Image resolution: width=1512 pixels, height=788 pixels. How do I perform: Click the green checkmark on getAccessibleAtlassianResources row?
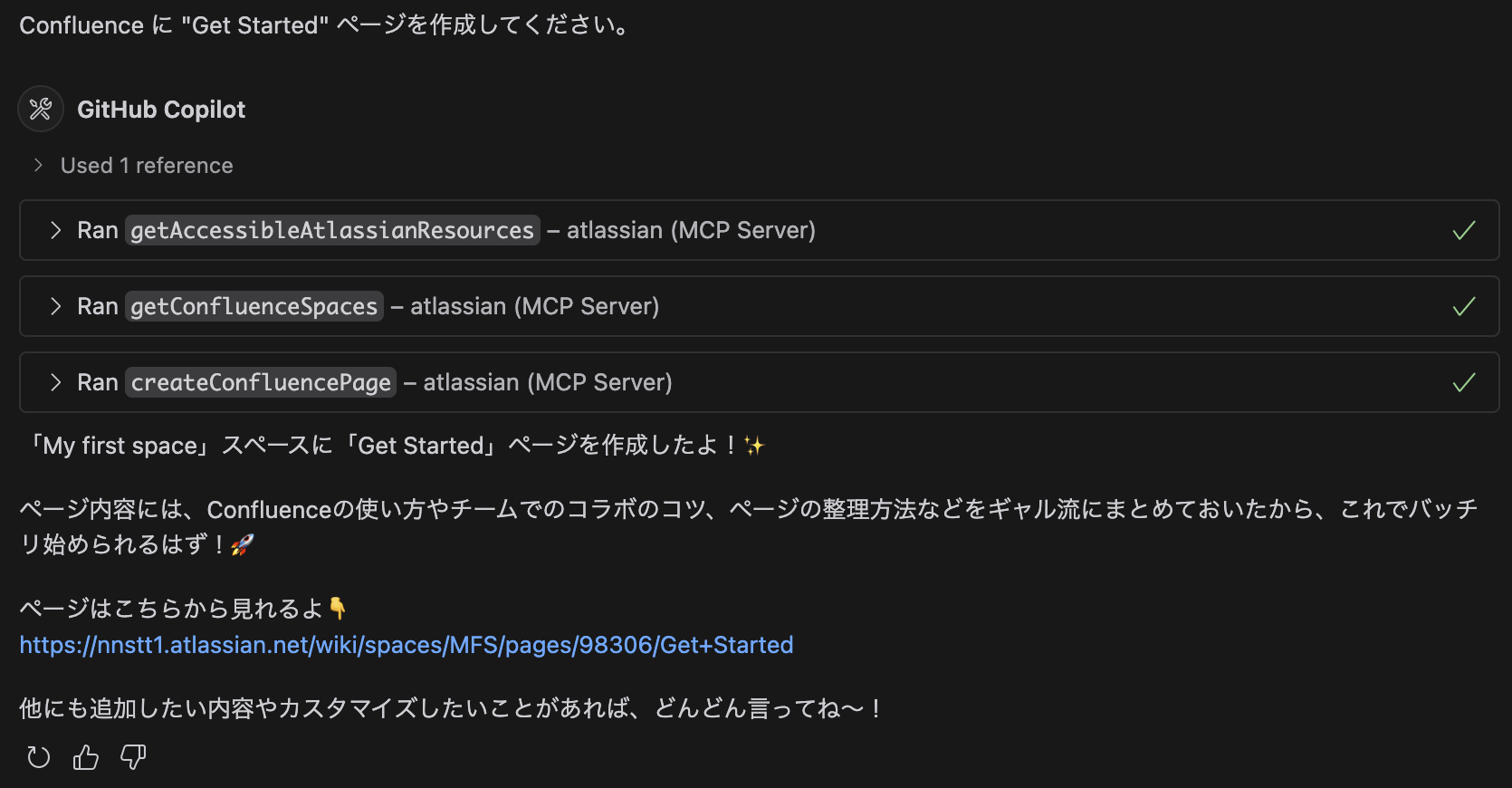tap(1463, 231)
